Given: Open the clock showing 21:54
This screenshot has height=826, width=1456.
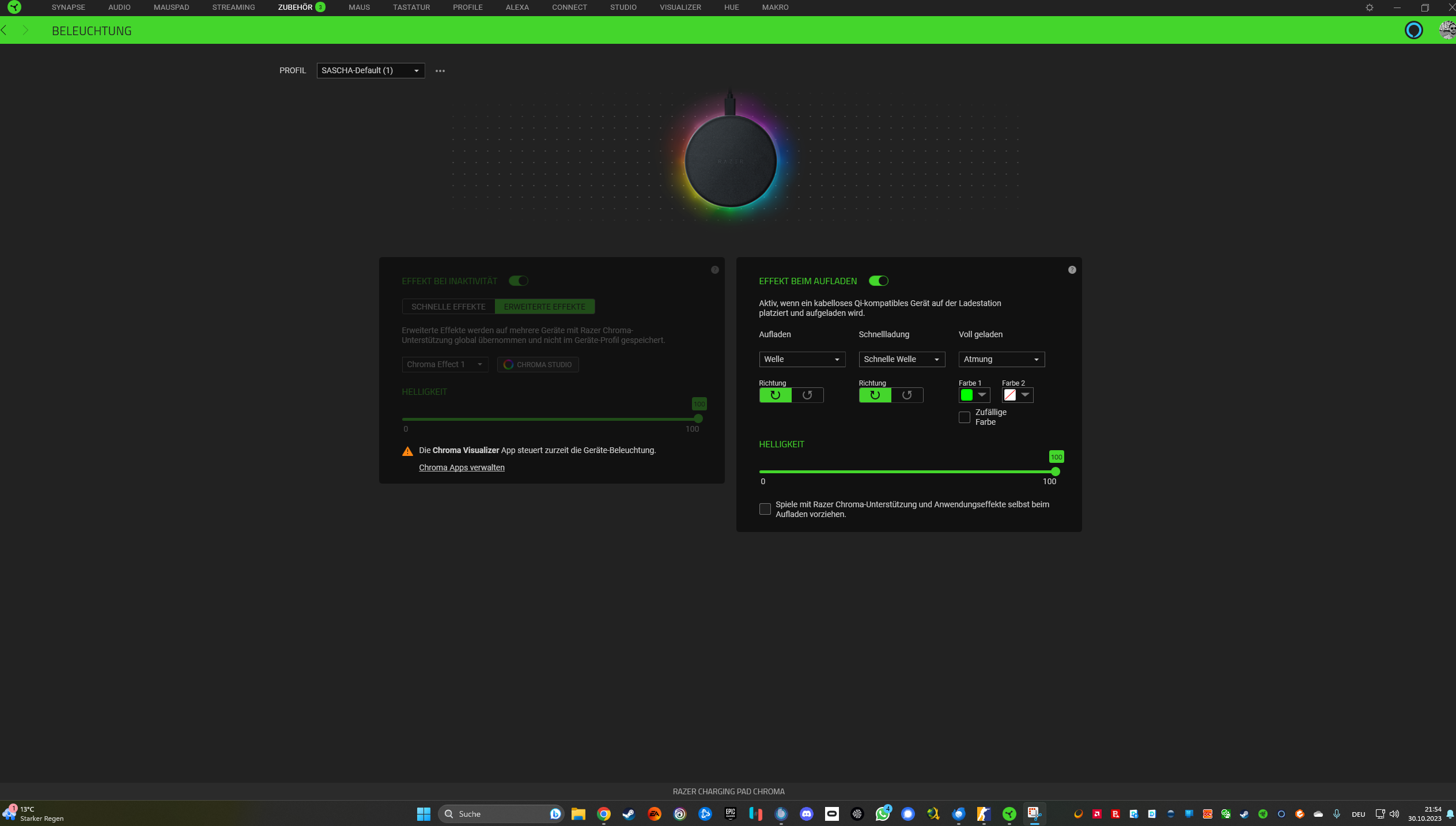Looking at the screenshot, I should pos(1424,813).
